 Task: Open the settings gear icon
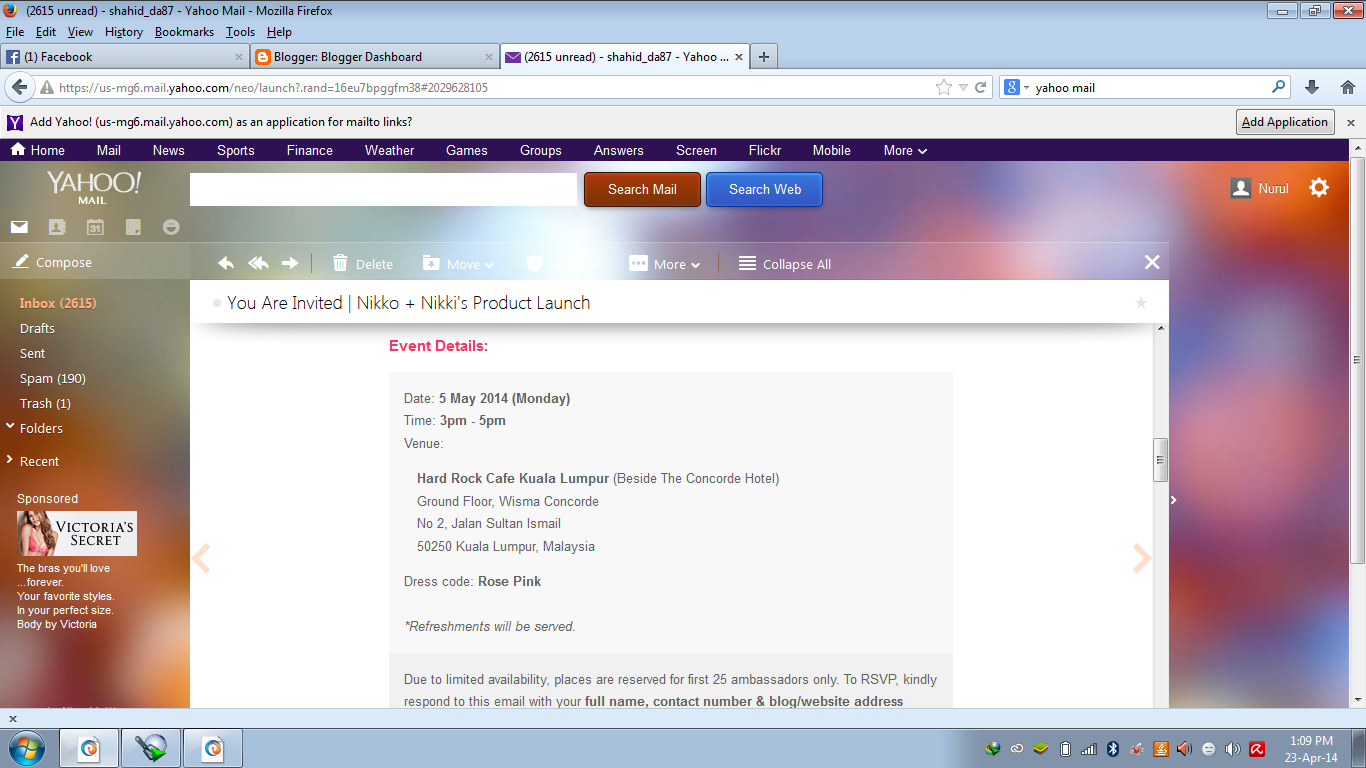click(1319, 187)
